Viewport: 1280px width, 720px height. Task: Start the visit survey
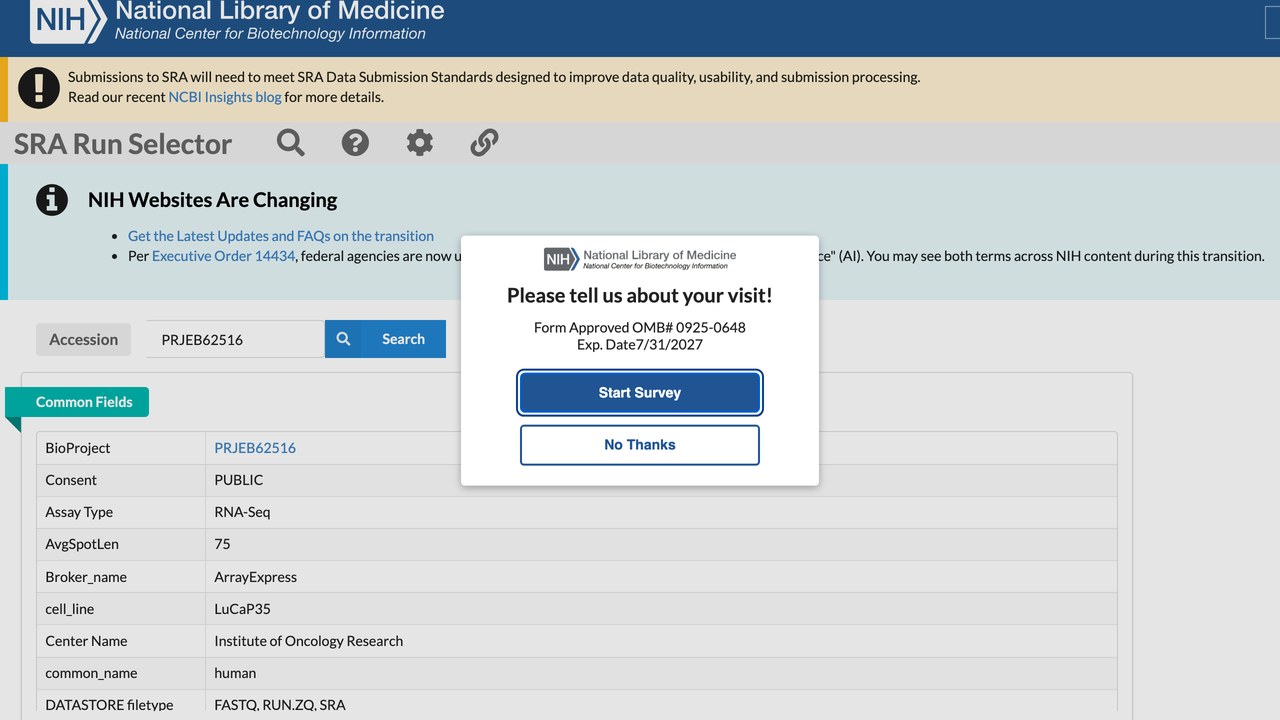pyautogui.click(x=640, y=392)
